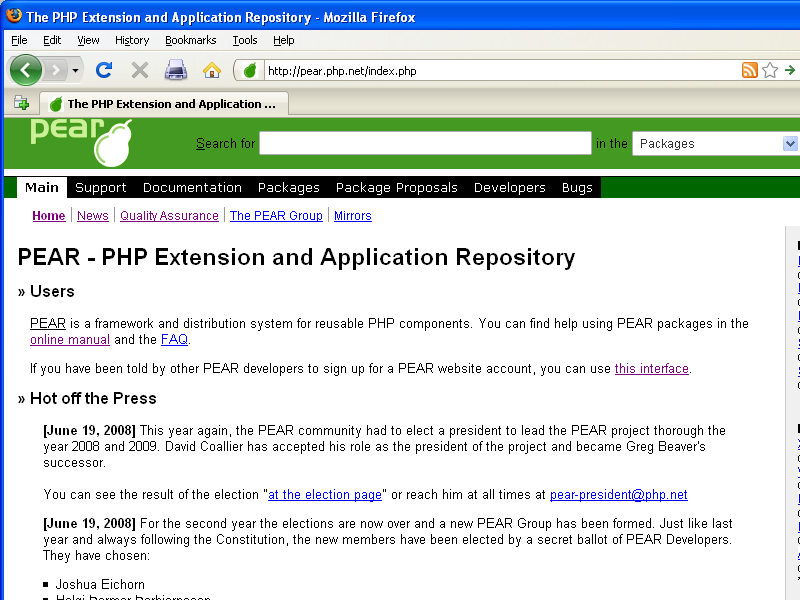800x600 pixels.
Task: Open the History menu
Action: pos(132,40)
